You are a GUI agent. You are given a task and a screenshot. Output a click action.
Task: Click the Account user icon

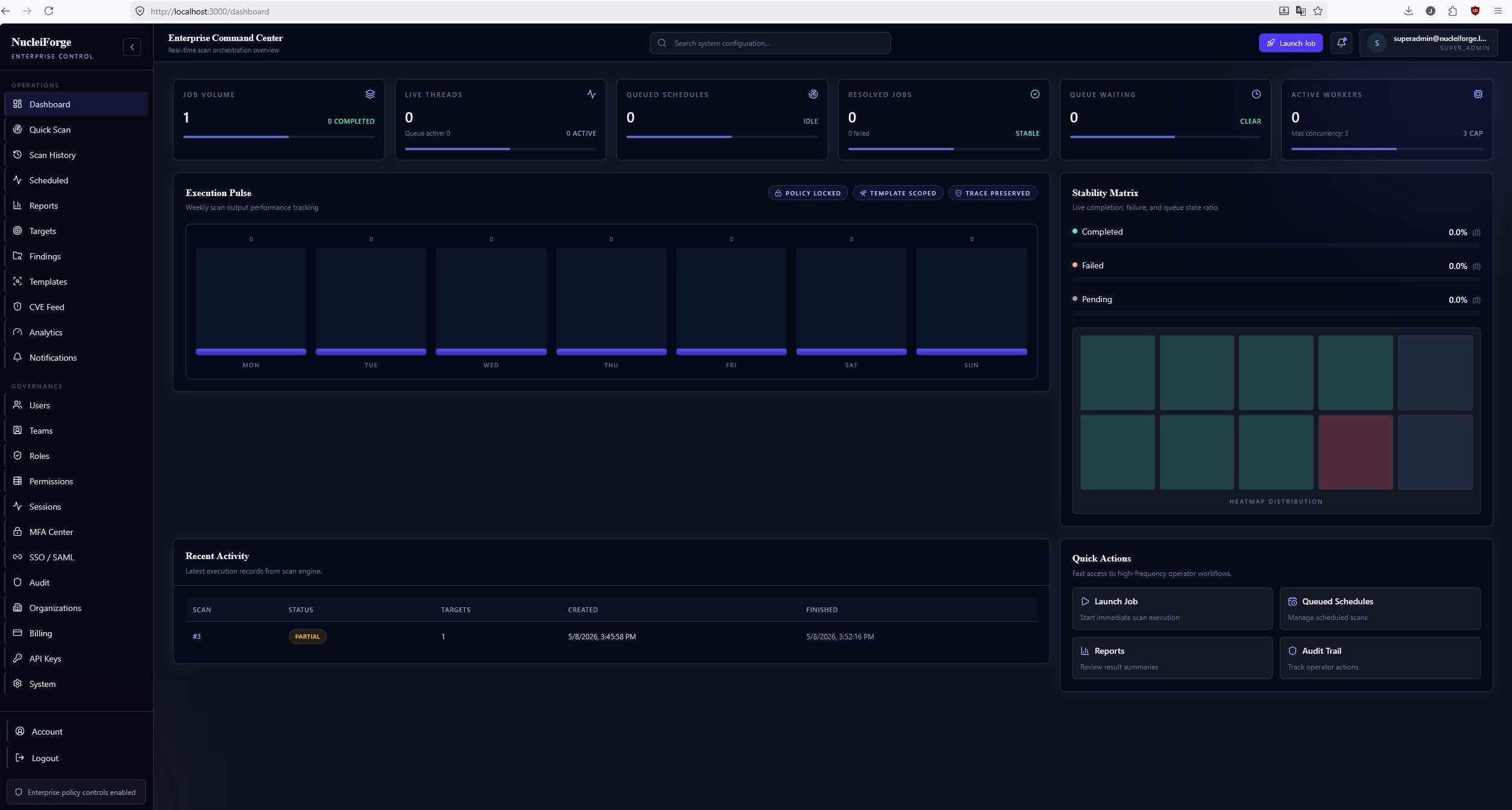(20, 731)
